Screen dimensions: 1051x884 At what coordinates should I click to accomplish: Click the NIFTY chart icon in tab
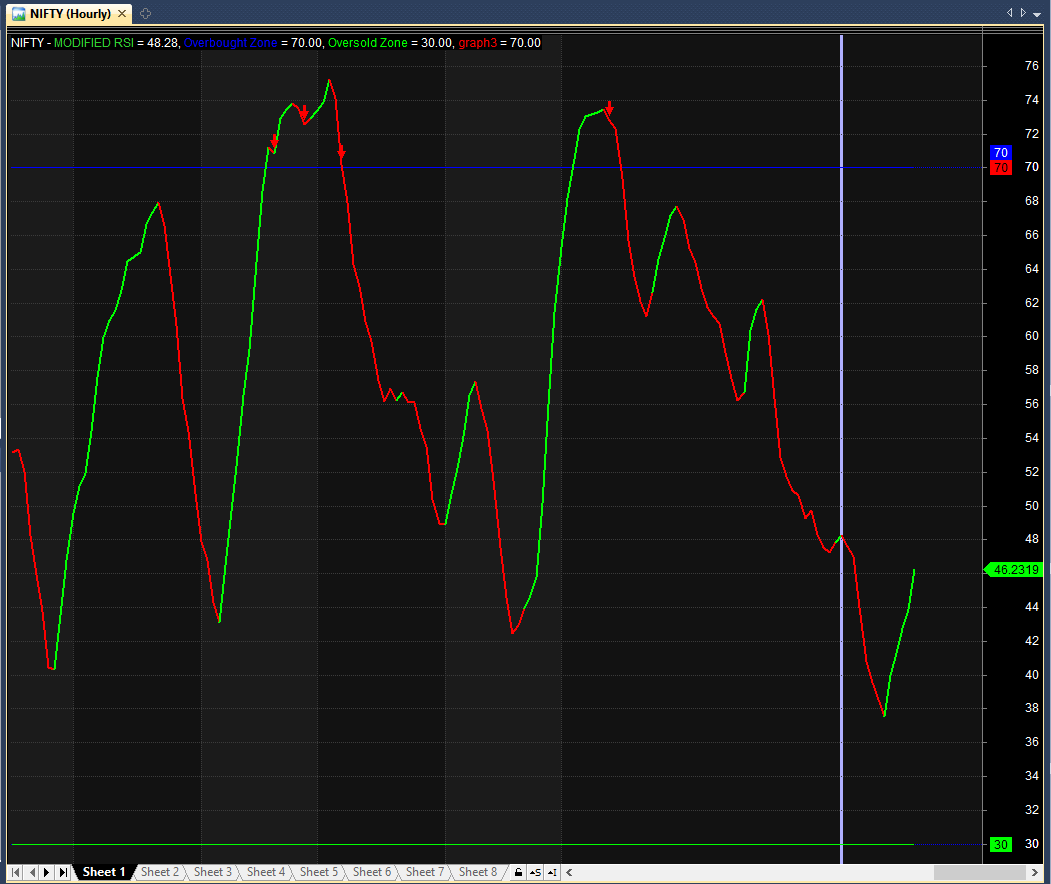coord(19,13)
